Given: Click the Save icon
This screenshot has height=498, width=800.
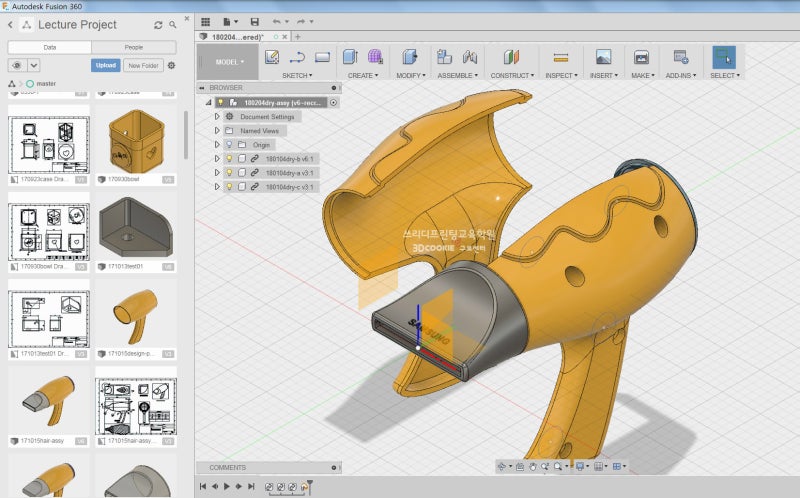Looking at the screenshot, I should point(255,21).
